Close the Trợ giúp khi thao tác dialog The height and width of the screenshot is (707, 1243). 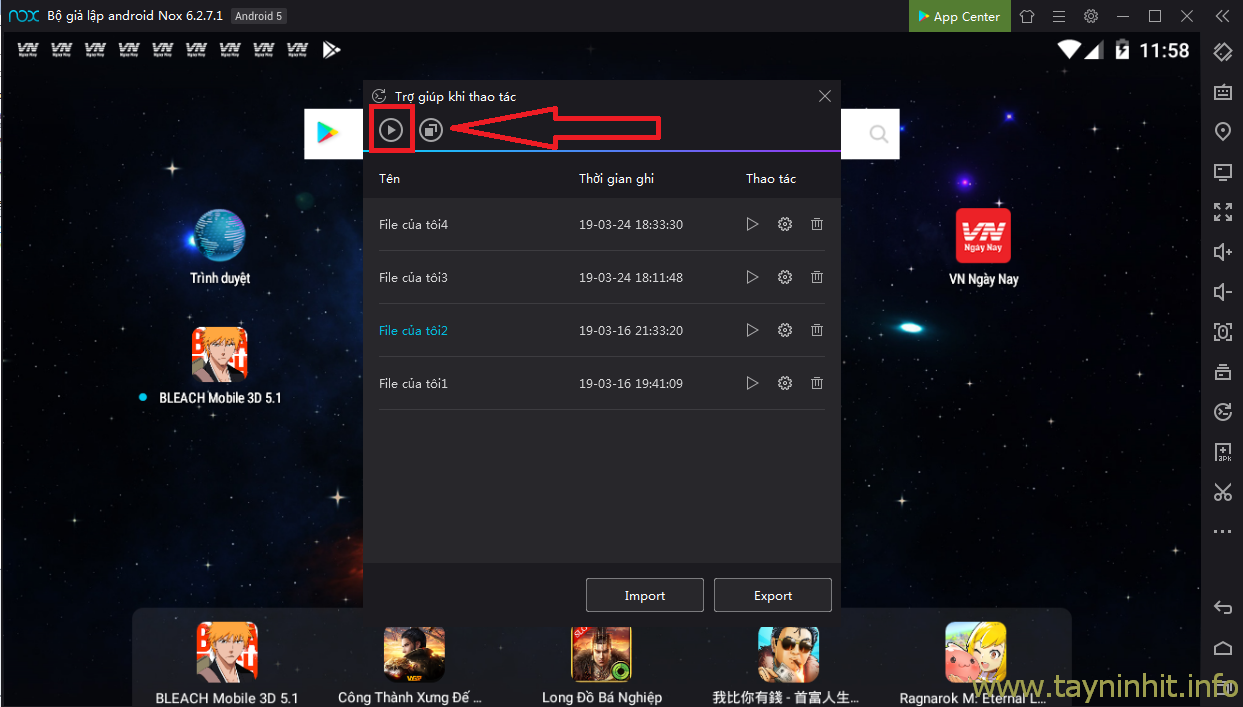(x=825, y=96)
